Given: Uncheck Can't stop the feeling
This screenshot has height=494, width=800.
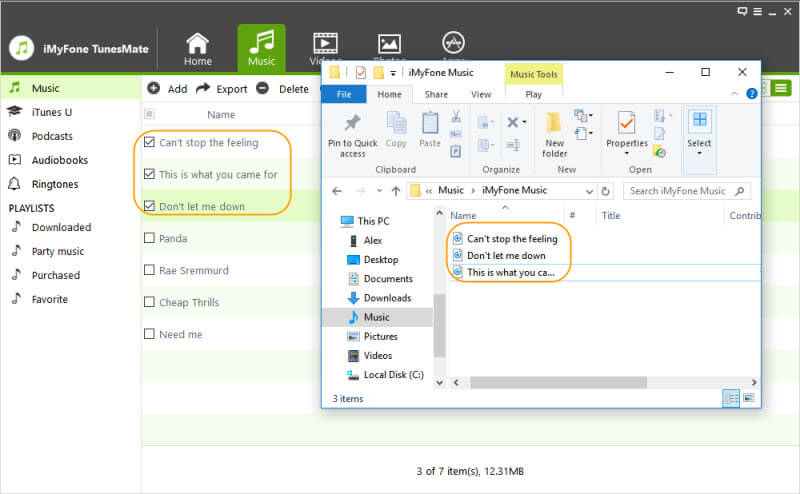Looking at the screenshot, I should [x=149, y=142].
